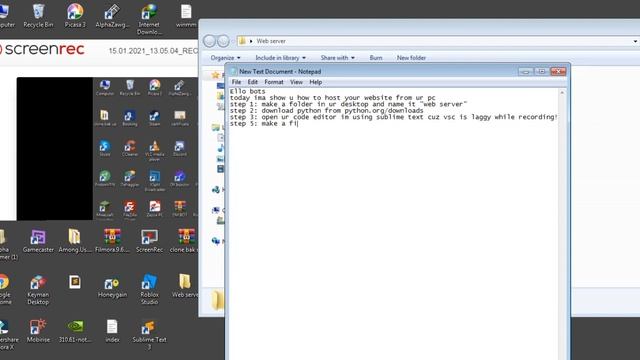Click the recording filename 15.01.2021_13.05.04
The image size is (640, 360).
[x=153, y=51]
